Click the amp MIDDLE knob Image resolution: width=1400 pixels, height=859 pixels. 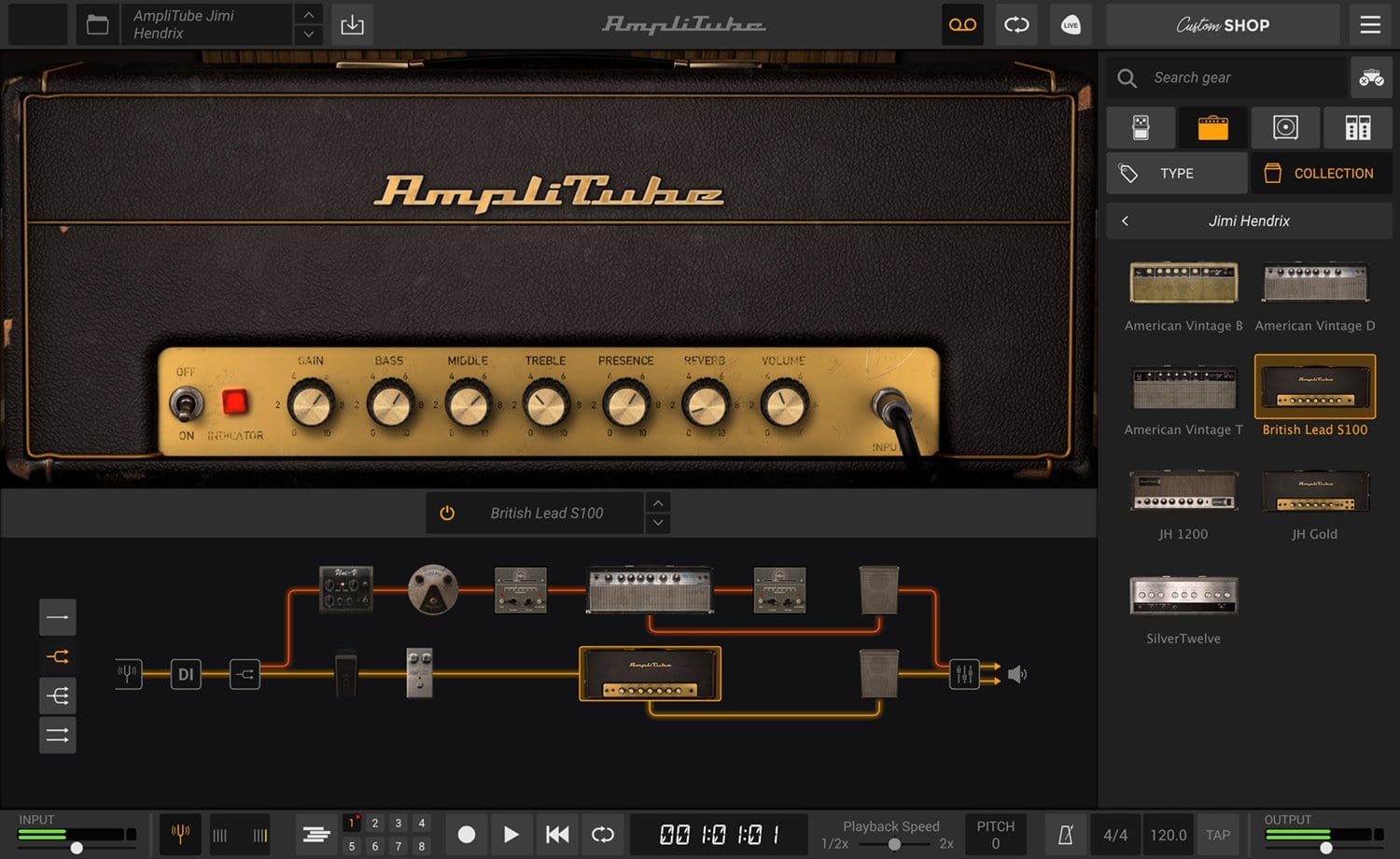(468, 403)
